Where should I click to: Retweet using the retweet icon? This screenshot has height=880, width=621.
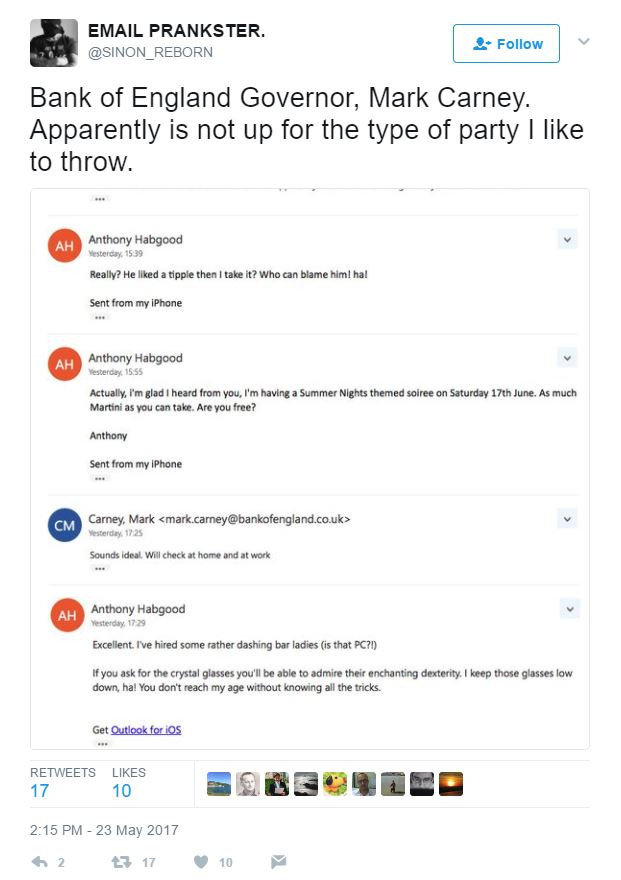(122, 861)
